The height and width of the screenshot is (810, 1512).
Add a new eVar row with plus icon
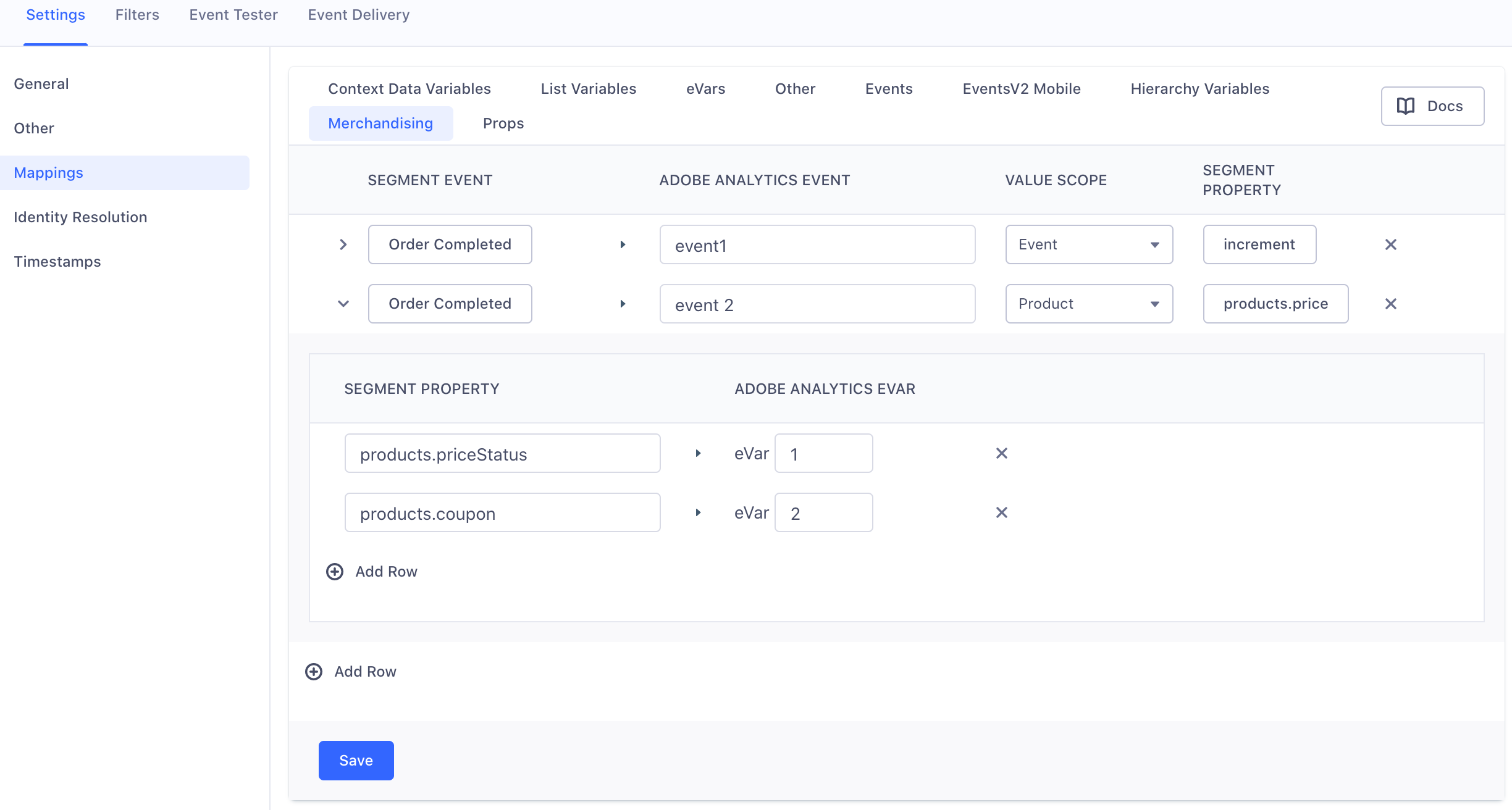pyautogui.click(x=334, y=571)
